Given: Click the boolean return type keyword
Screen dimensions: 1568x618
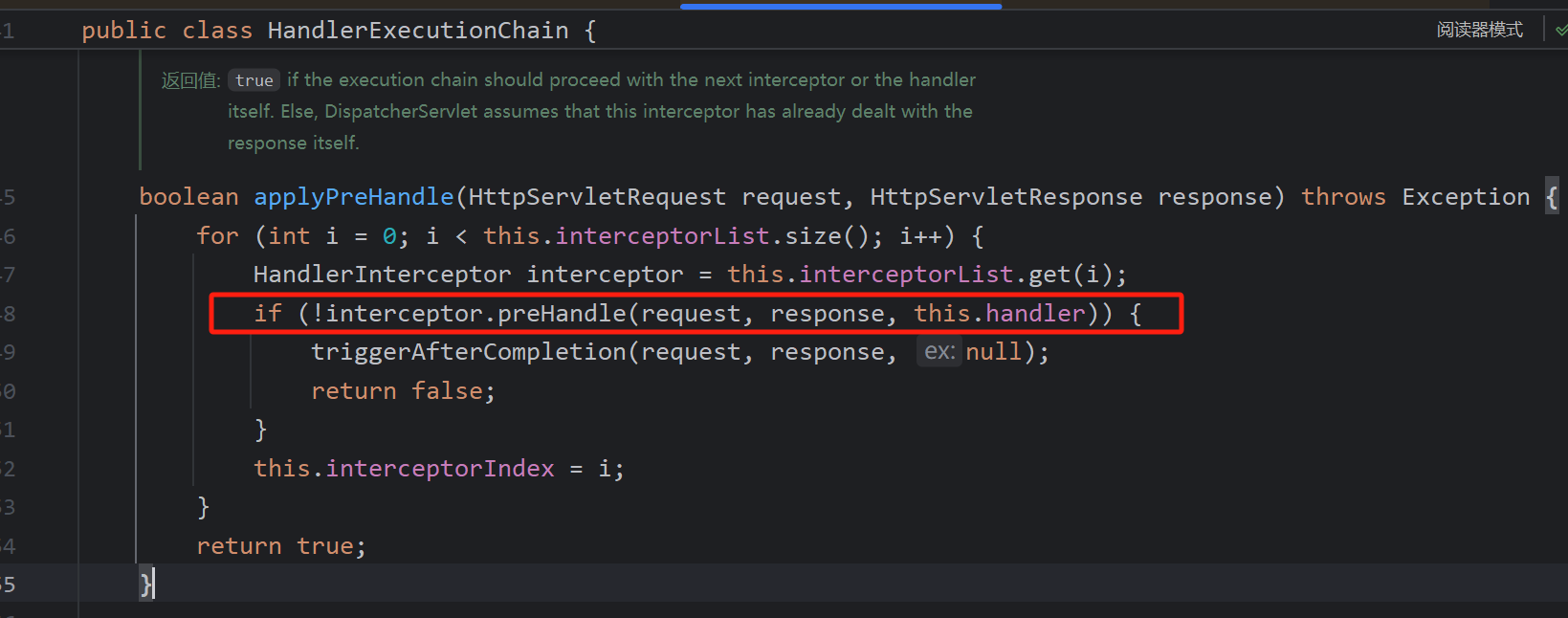Looking at the screenshot, I should [188, 197].
